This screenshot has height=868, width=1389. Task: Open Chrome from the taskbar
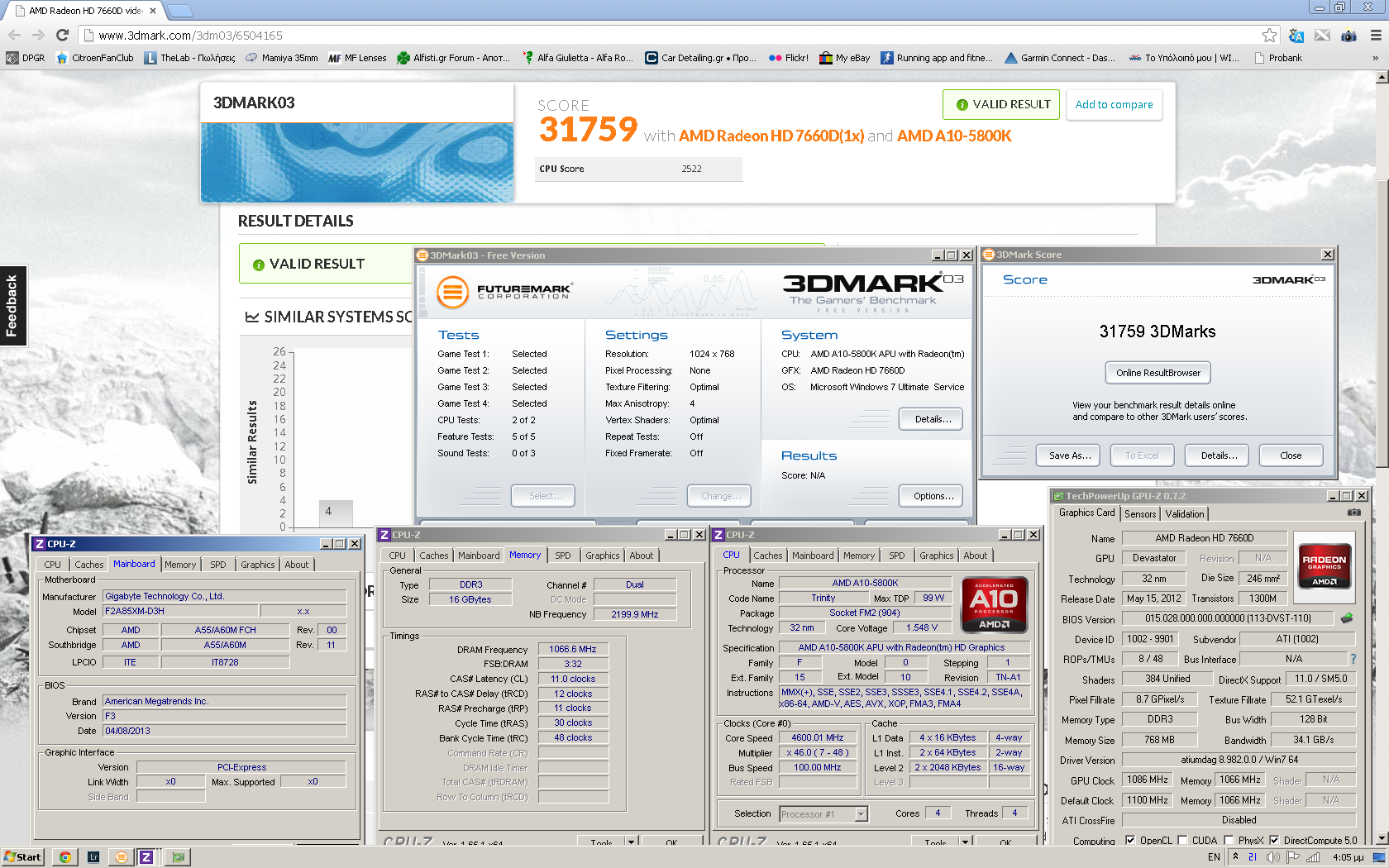(64, 856)
